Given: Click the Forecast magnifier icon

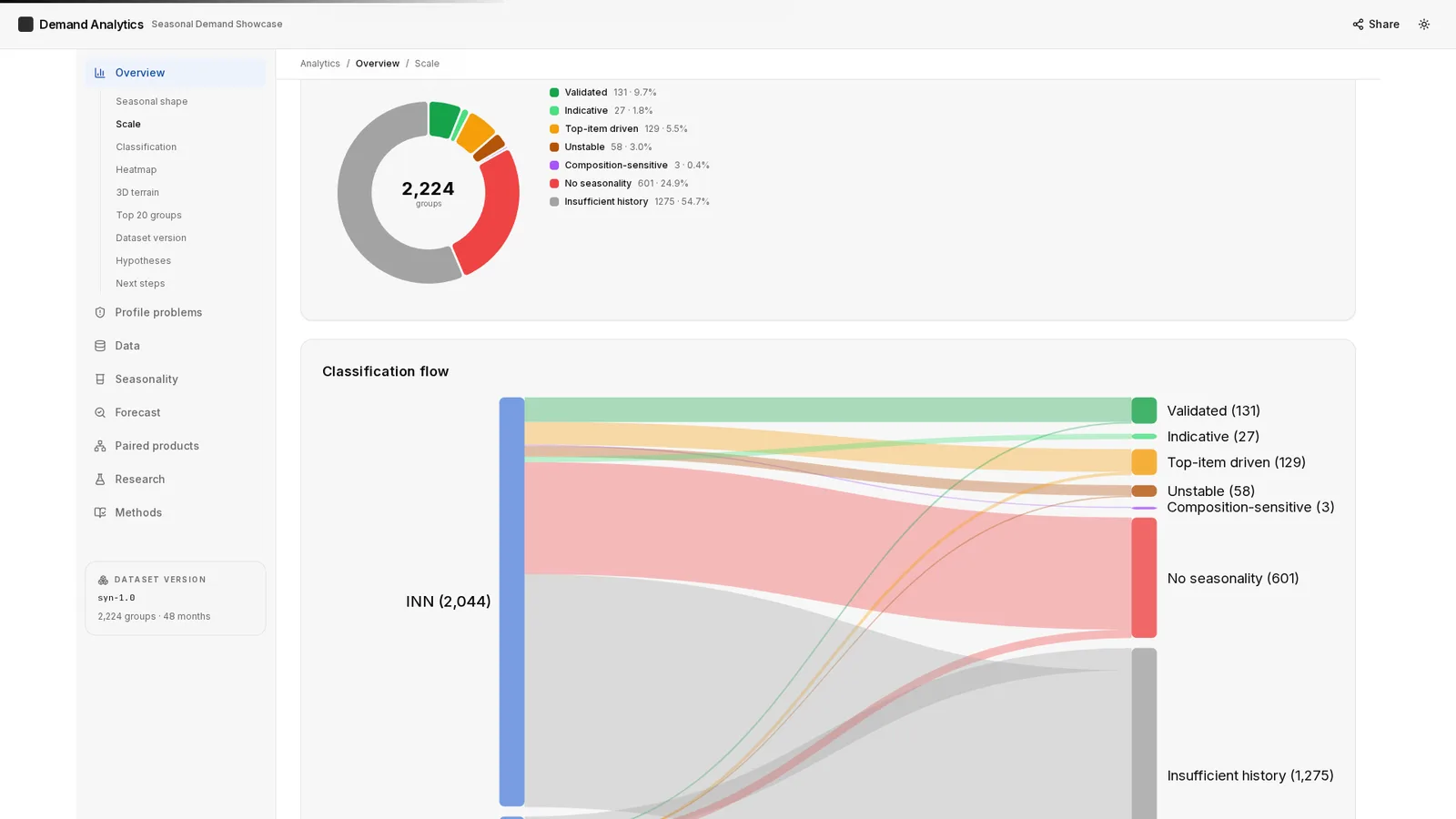Looking at the screenshot, I should coord(100,412).
